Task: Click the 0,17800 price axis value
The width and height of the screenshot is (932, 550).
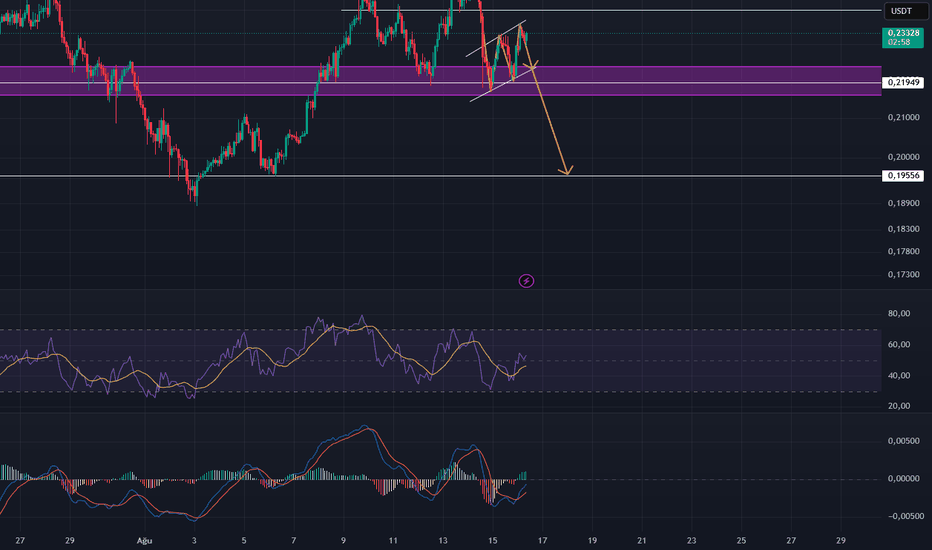Action: pyautogui.click(x=903, y=252)
